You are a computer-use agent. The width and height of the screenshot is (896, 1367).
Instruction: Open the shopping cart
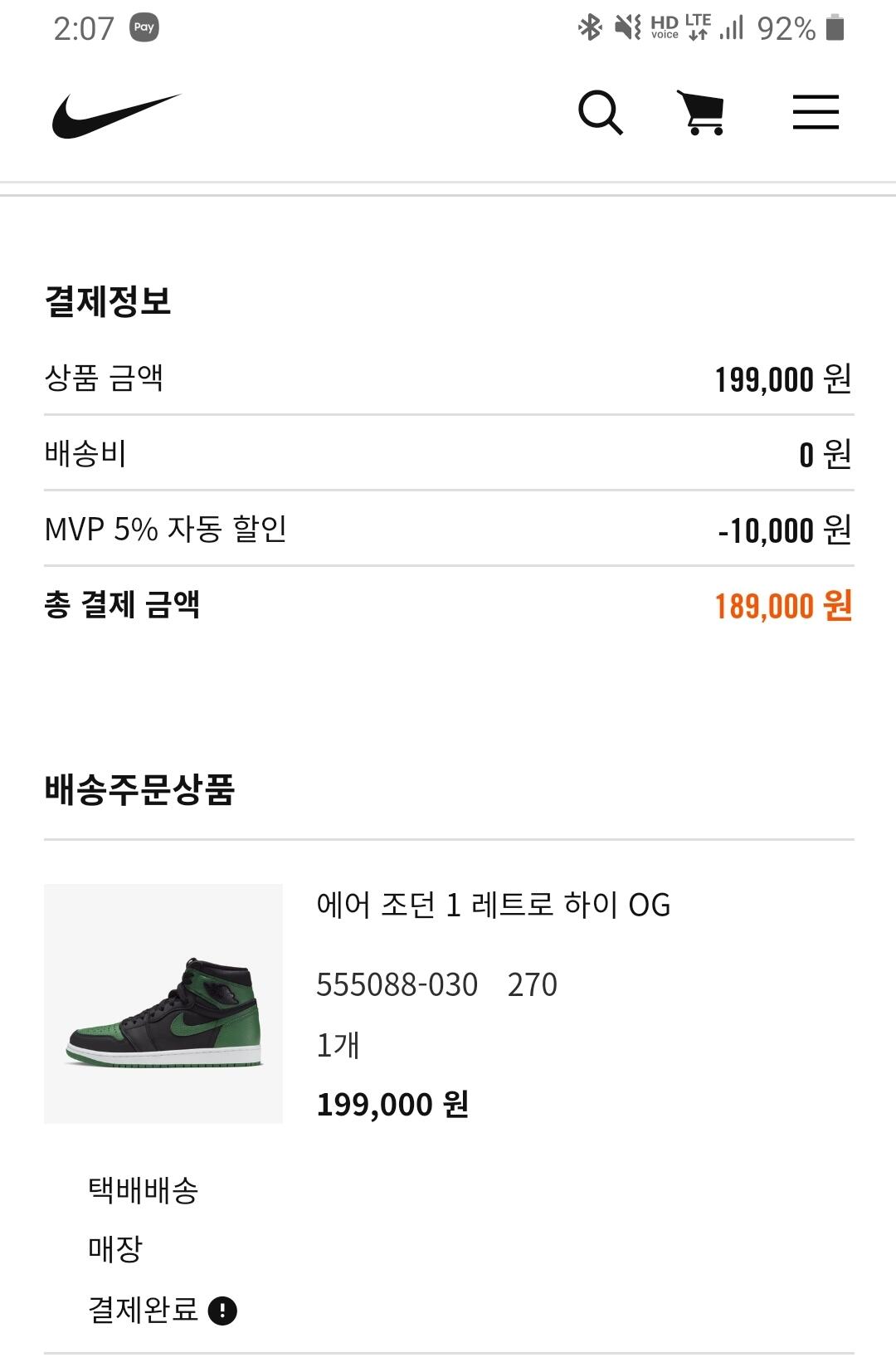(x=702, y=113)
